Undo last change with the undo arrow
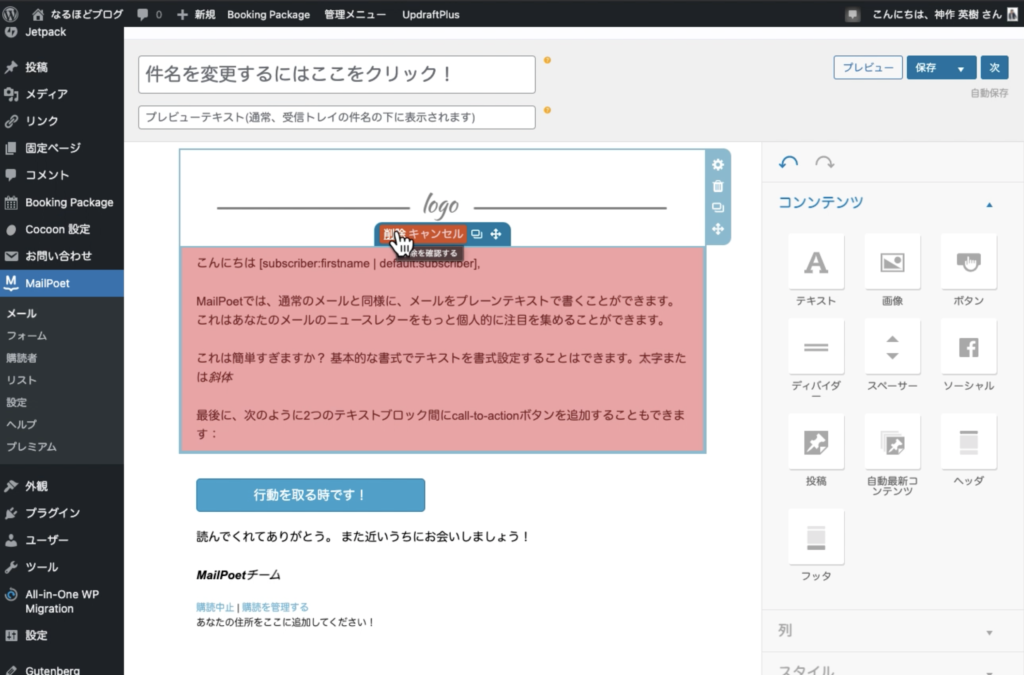 (788, 162)
